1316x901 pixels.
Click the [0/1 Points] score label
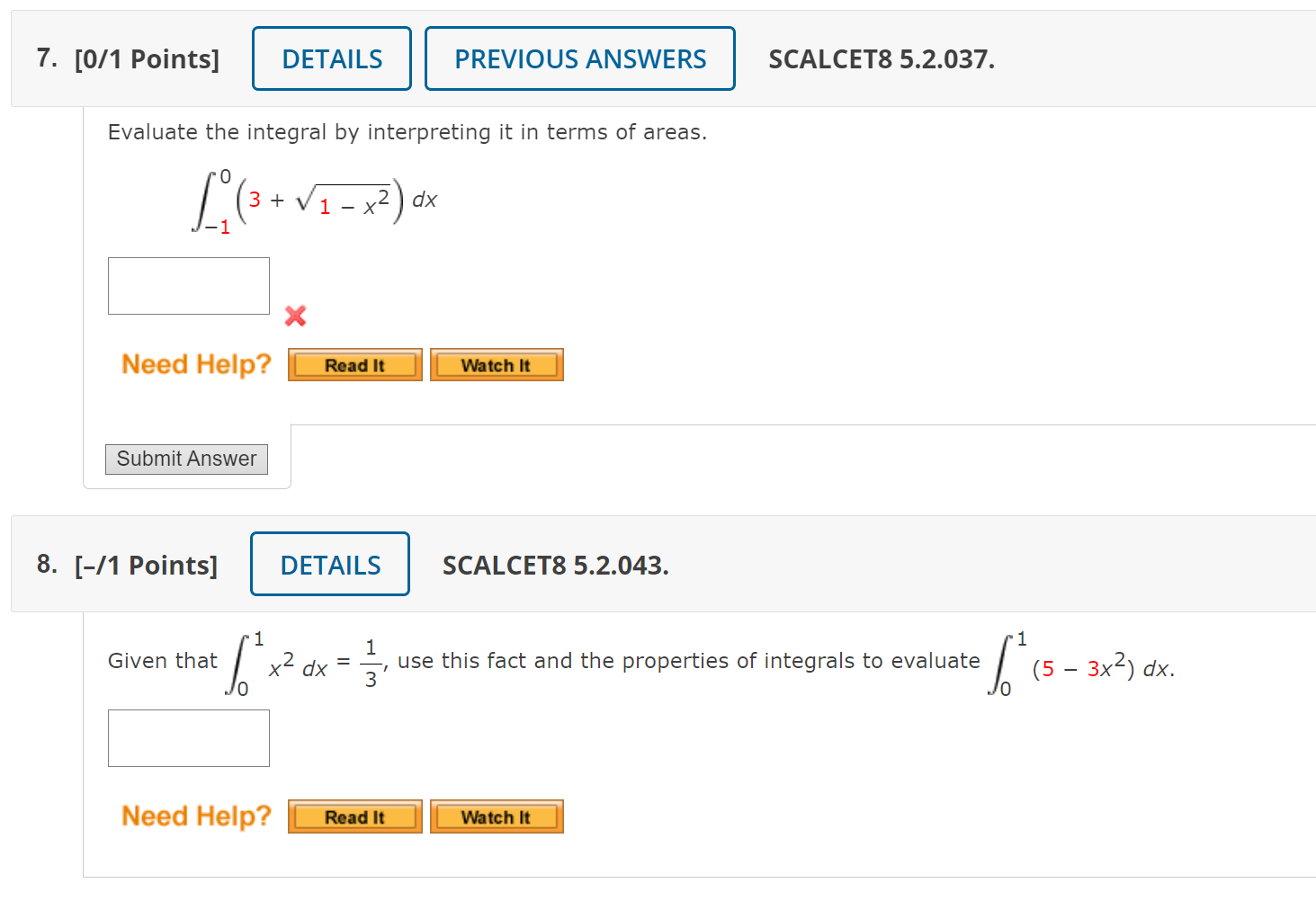coord(146,58)
